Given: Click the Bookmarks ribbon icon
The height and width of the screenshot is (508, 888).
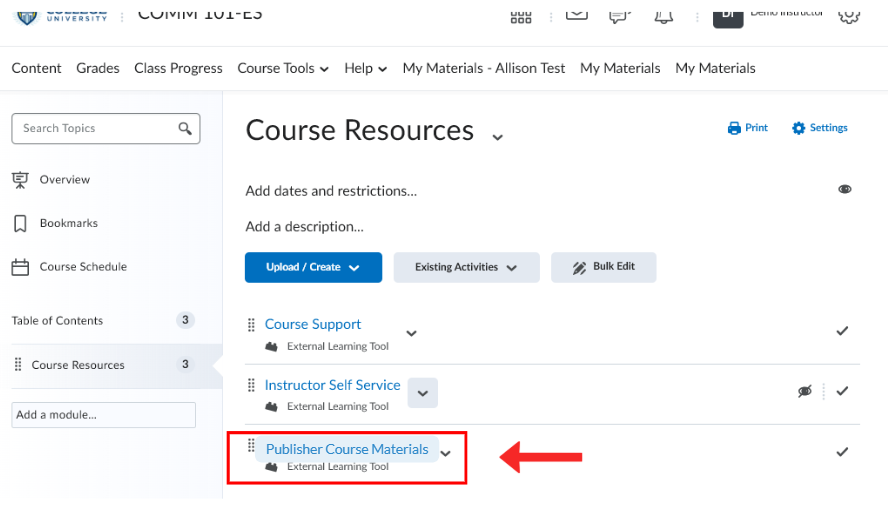Looking at the screenshot, I should 20,223.
